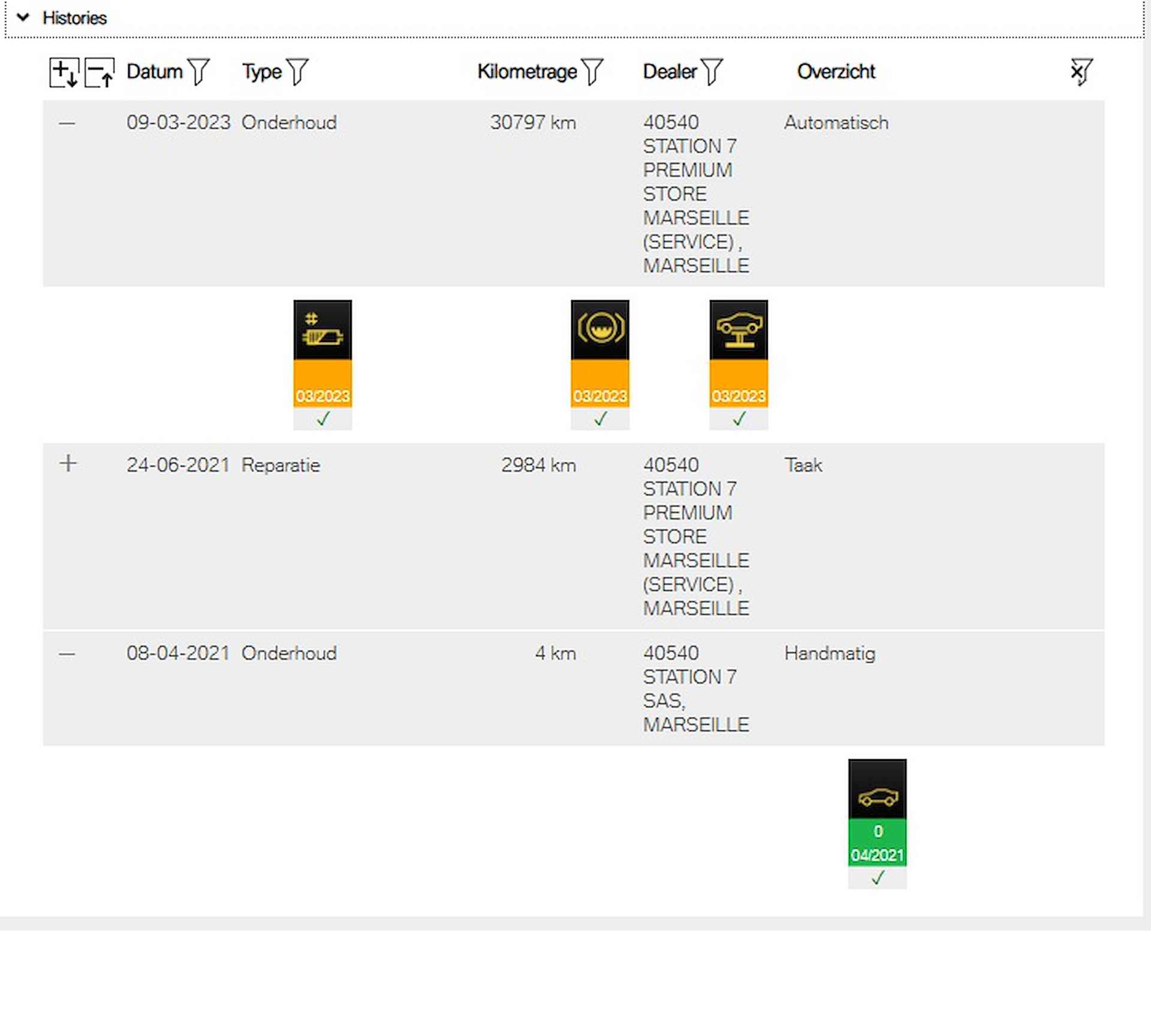Select the date 09-03-2023
This screenshot has height=1036, width=1151.
[x=178, y=123]
